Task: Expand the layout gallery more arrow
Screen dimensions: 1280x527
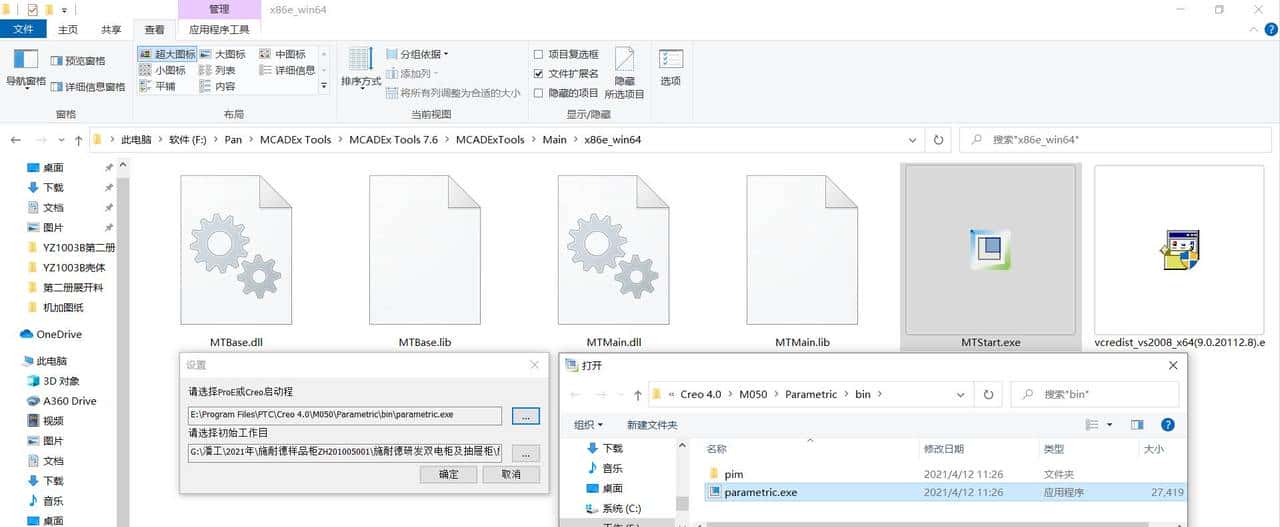Action: click(325, 87)
